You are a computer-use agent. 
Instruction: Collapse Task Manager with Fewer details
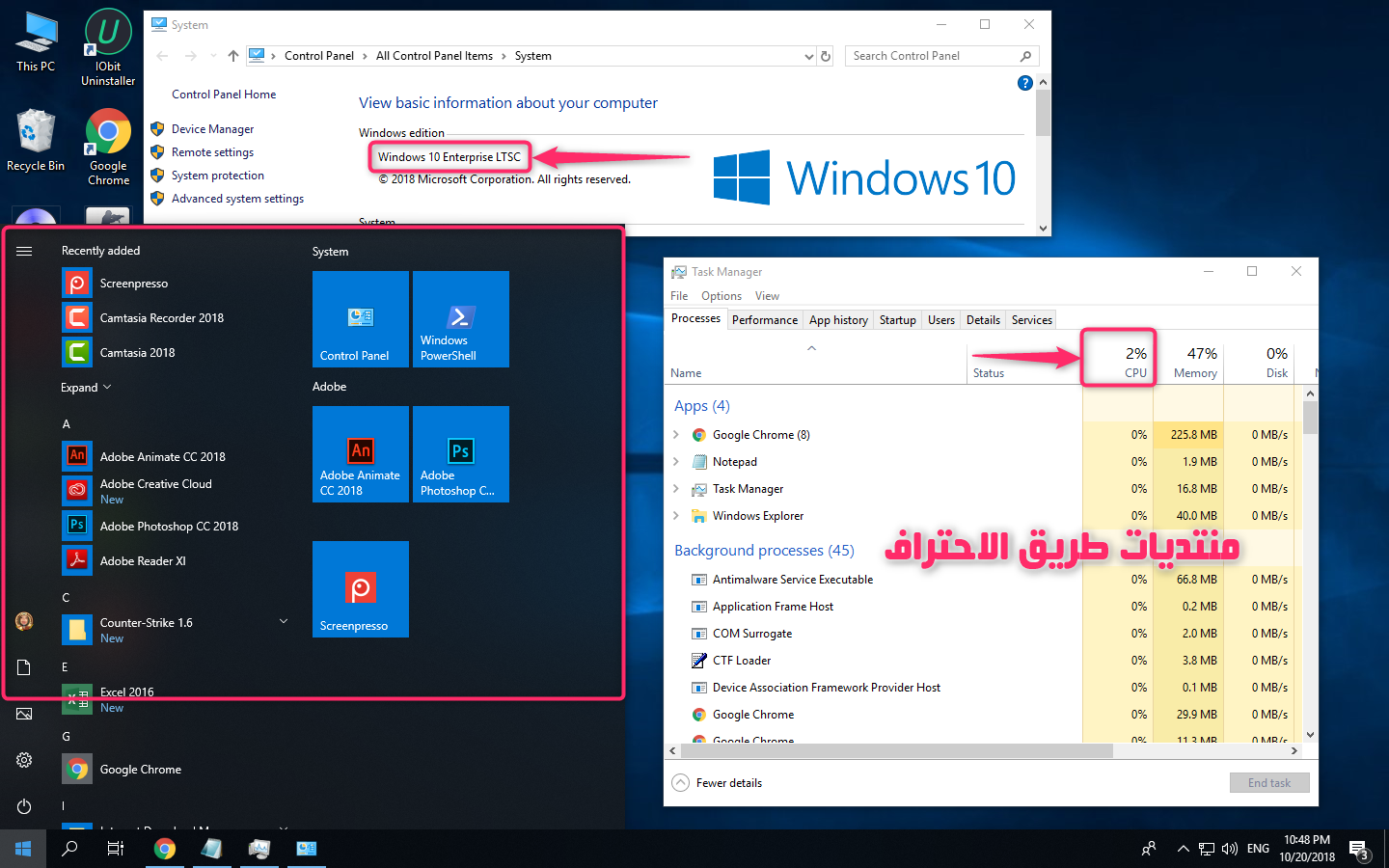coord(719,783)
